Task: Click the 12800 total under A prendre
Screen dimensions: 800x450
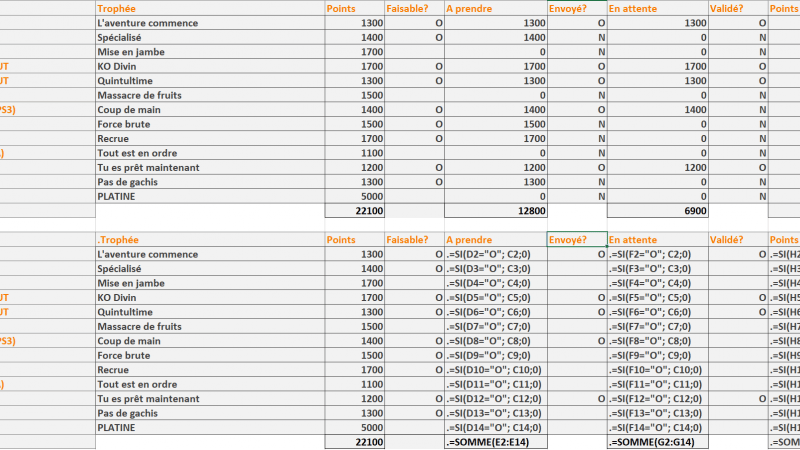Action: point(496,211)
